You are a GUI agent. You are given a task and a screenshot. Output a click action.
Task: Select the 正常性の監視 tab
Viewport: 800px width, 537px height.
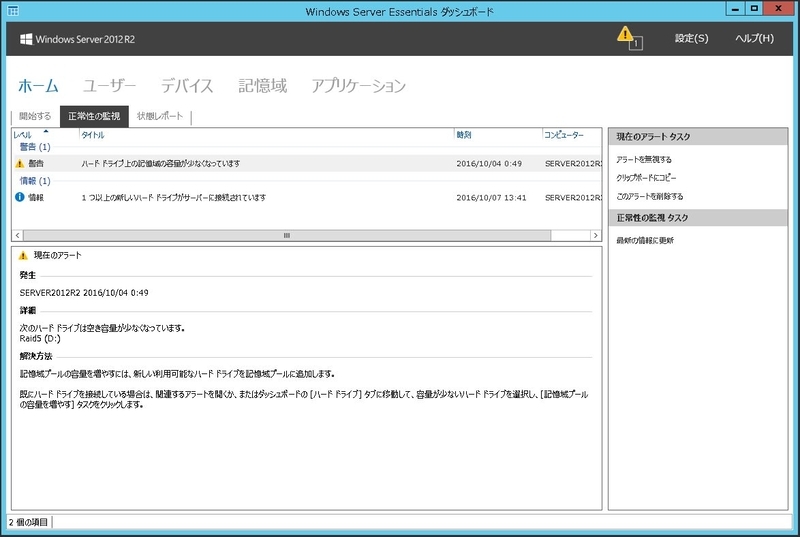point(94,116)
